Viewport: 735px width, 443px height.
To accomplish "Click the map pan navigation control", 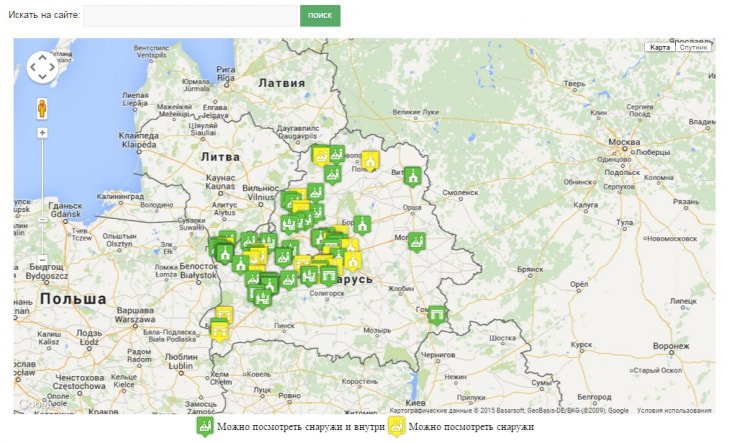I will click(43, 67).
